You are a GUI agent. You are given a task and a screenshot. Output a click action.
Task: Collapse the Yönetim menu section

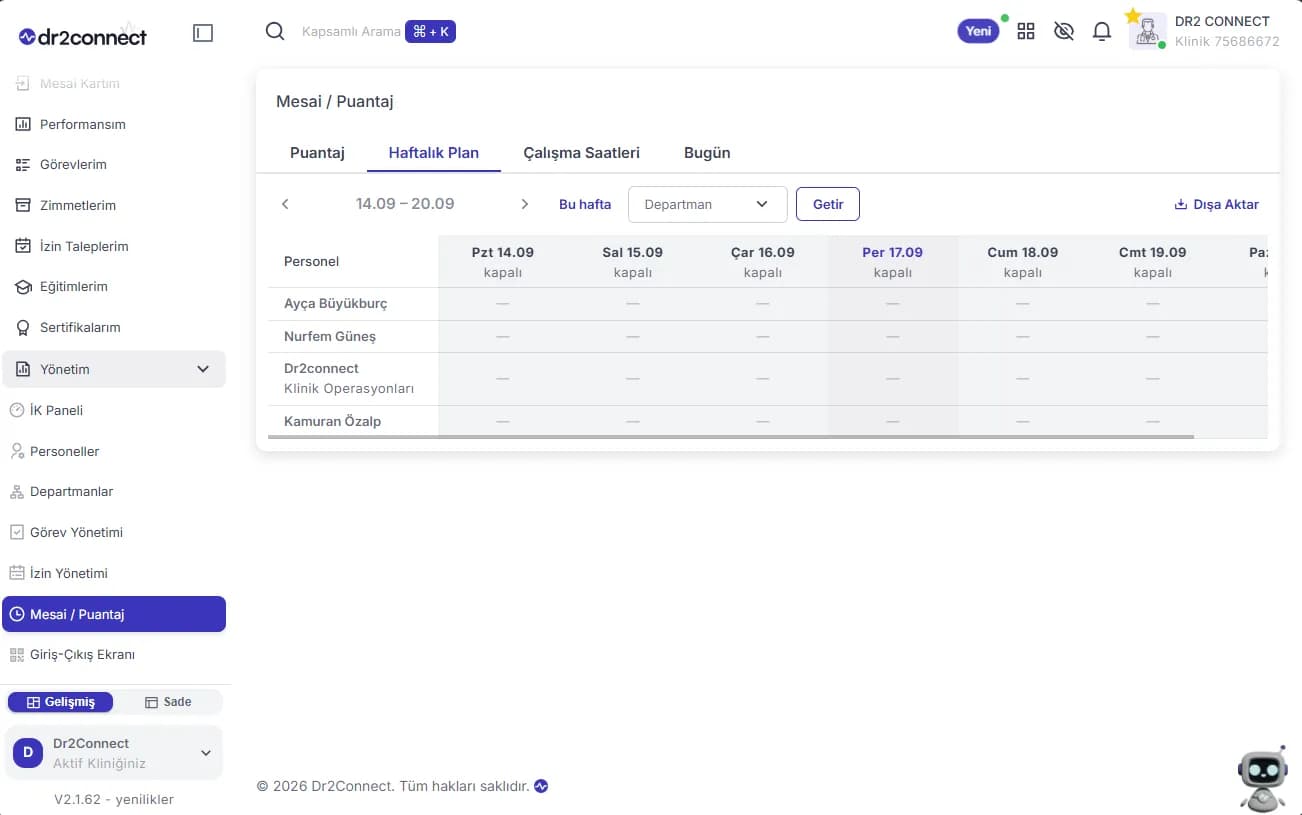pos(114,369)
